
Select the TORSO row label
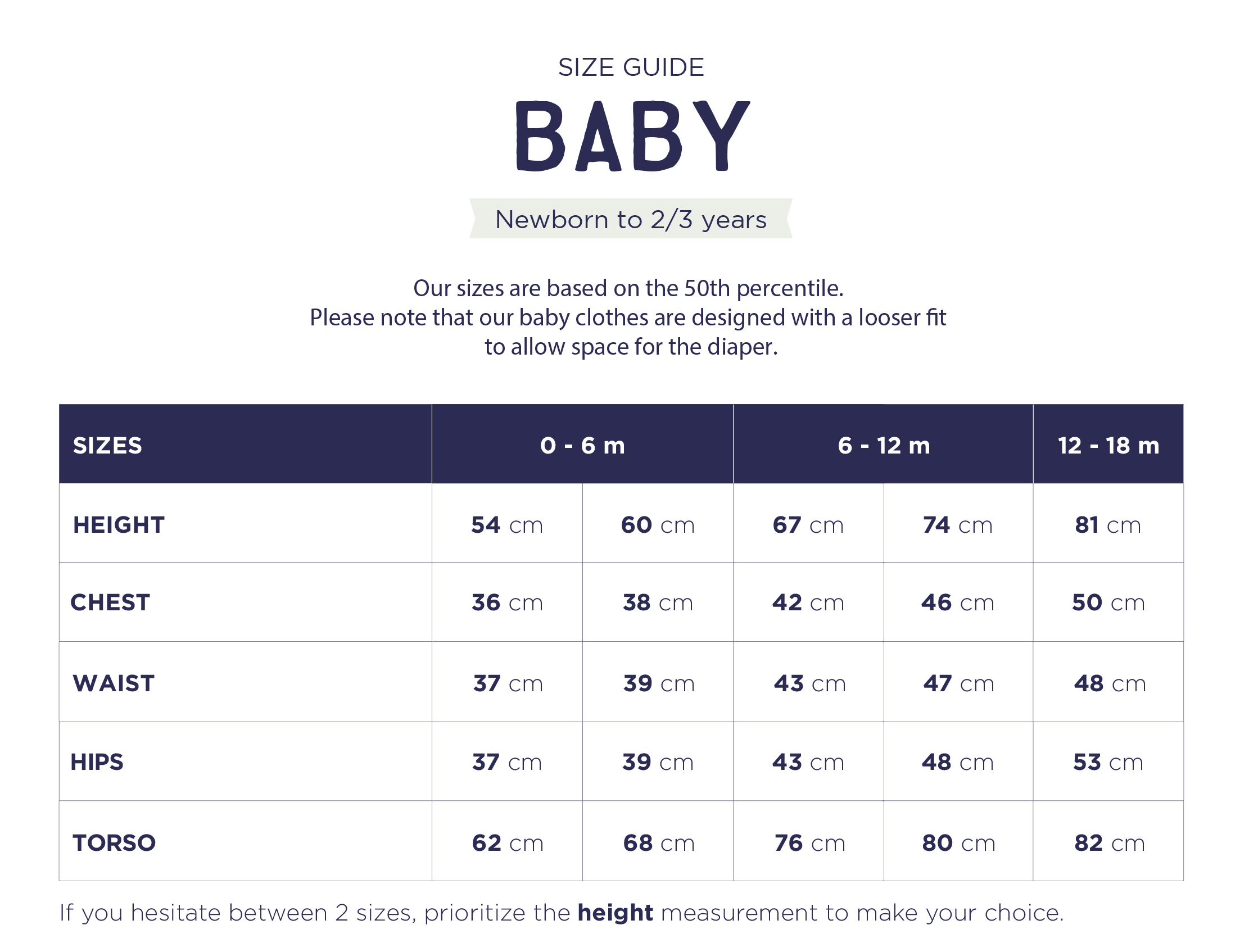pyautogui.click(x=115, y=843)
